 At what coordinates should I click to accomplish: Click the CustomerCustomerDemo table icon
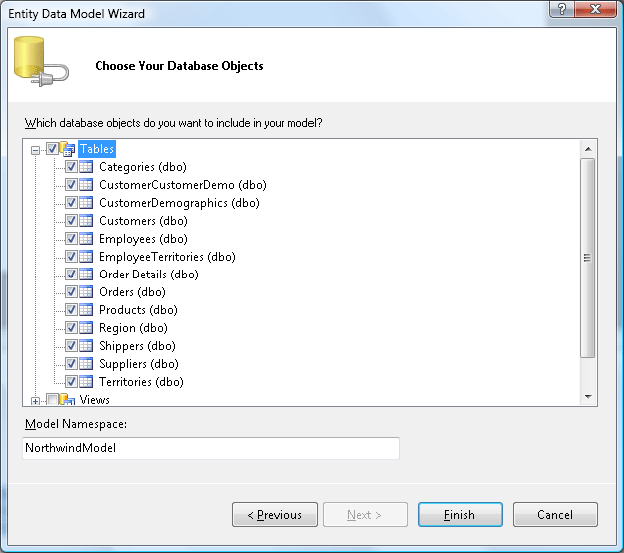86,185
